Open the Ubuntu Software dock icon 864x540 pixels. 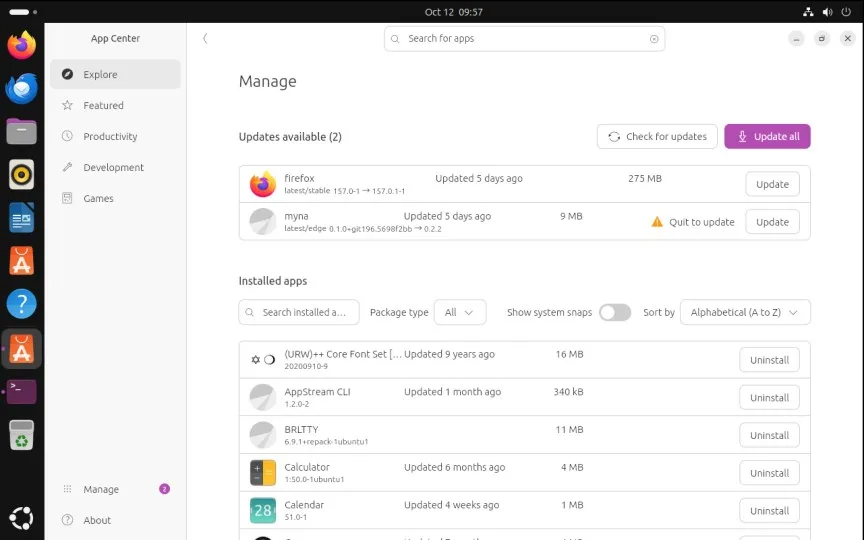tap(21, 261)
